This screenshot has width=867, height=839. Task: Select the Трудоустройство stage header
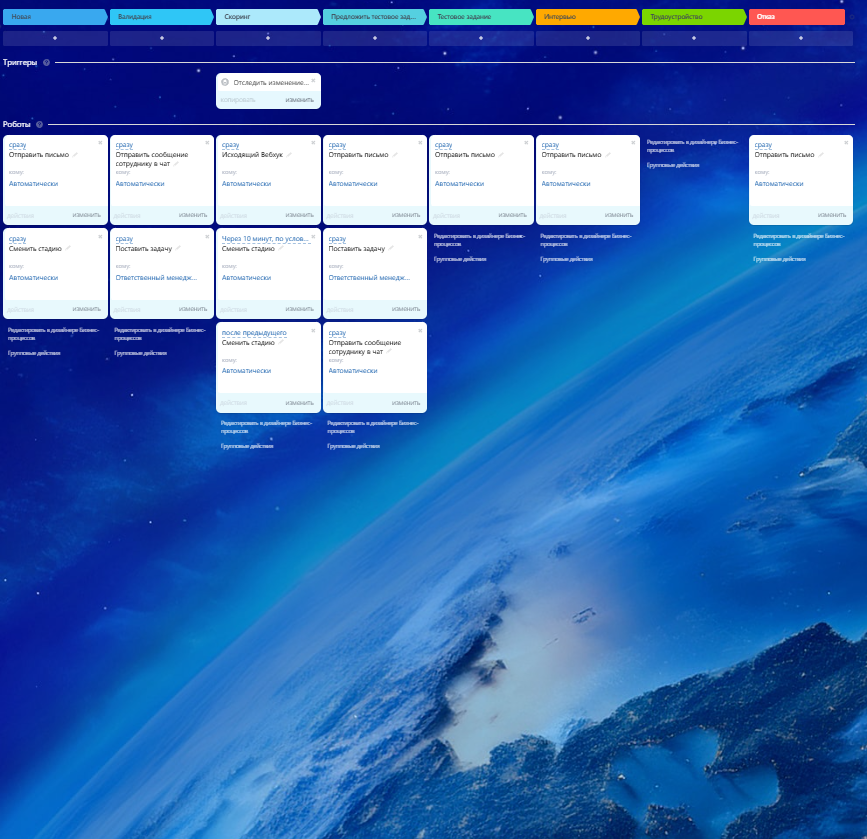[692, 17]
